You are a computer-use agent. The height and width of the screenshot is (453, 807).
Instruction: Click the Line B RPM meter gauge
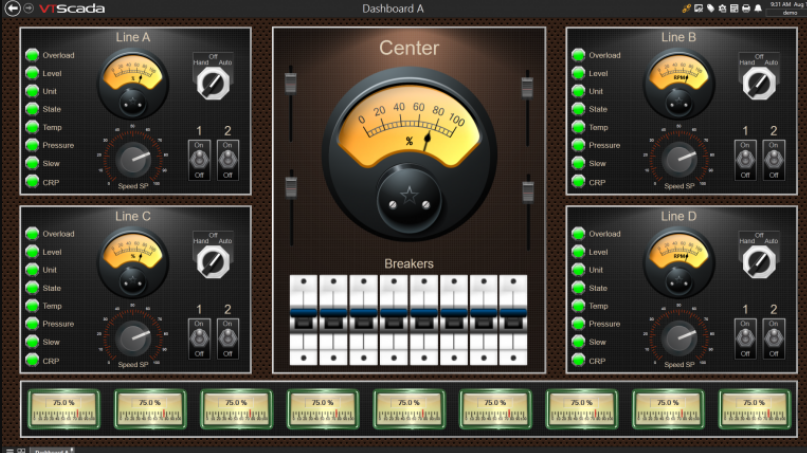click(679, 84)
